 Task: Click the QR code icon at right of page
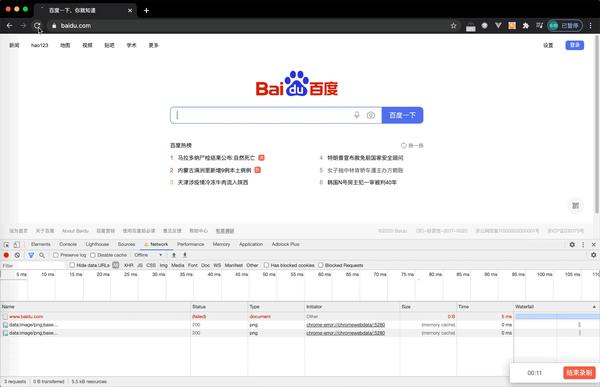576,206
